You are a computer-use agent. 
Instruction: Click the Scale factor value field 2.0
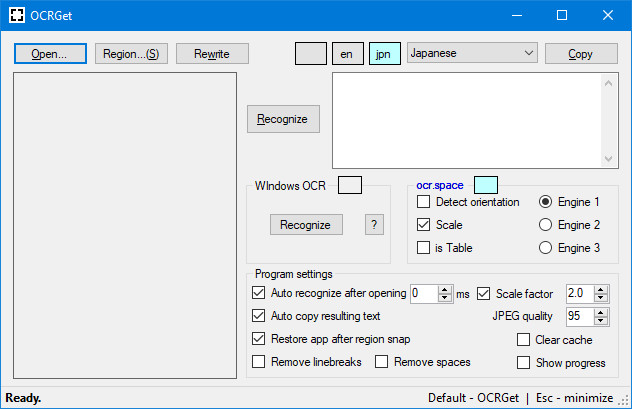tap(580, 293)
